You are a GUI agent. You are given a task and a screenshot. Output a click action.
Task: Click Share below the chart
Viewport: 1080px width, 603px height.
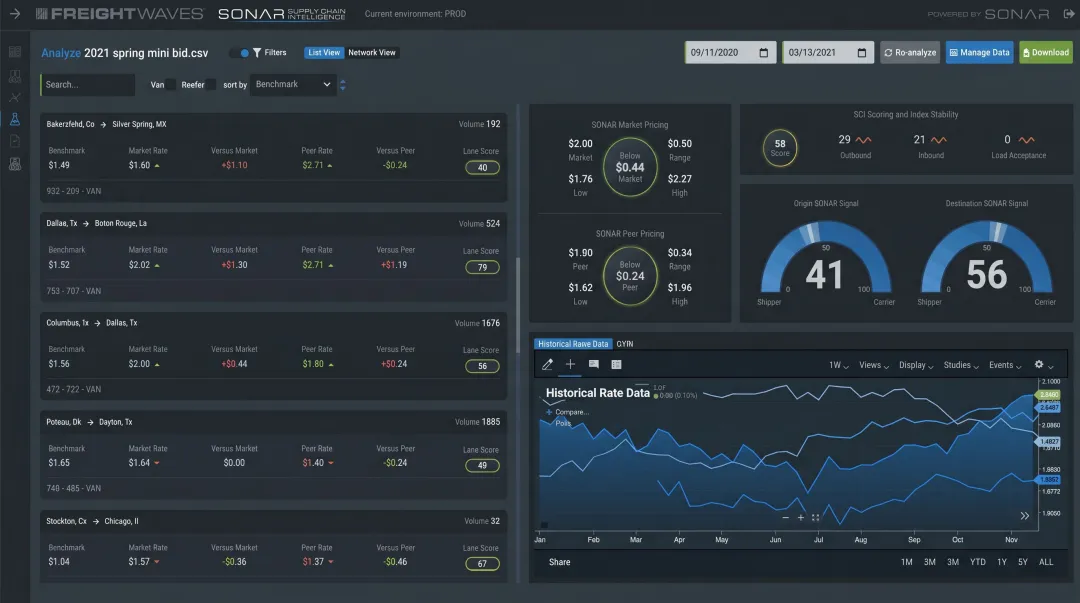click(559, 562)
